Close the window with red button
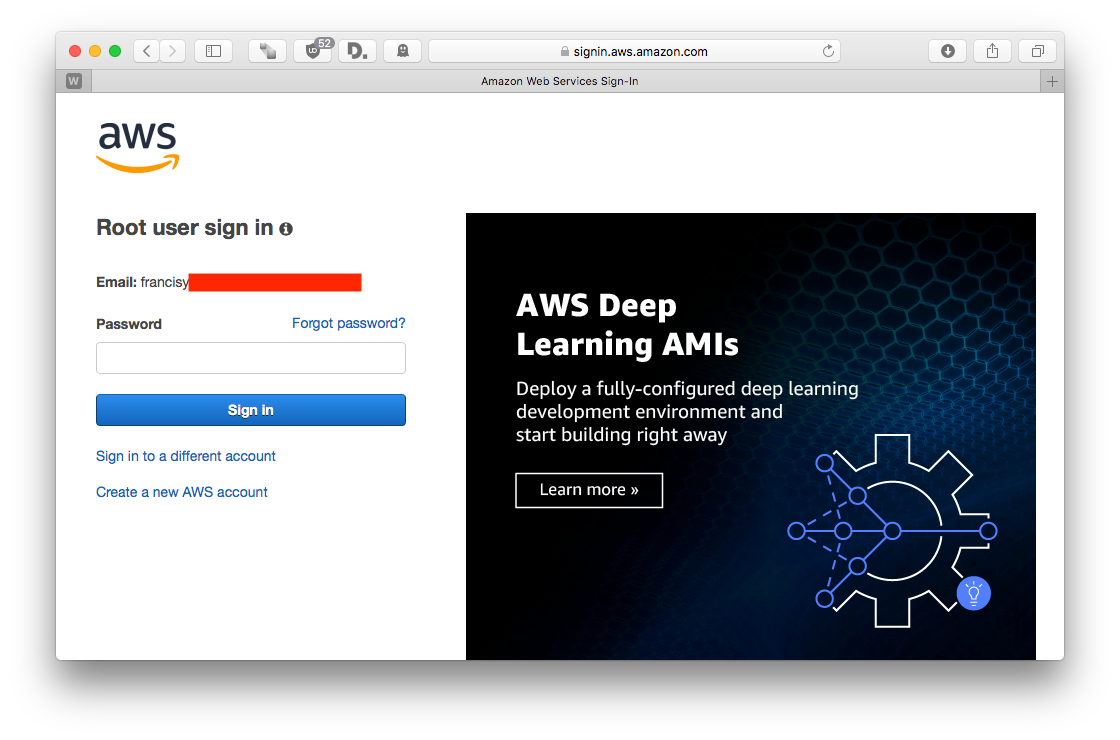 75,51
